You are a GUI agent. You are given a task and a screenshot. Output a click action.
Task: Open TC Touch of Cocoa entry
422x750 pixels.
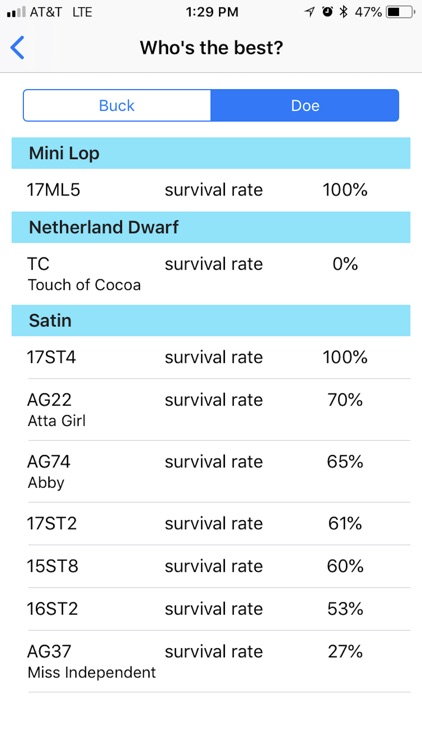211,274
